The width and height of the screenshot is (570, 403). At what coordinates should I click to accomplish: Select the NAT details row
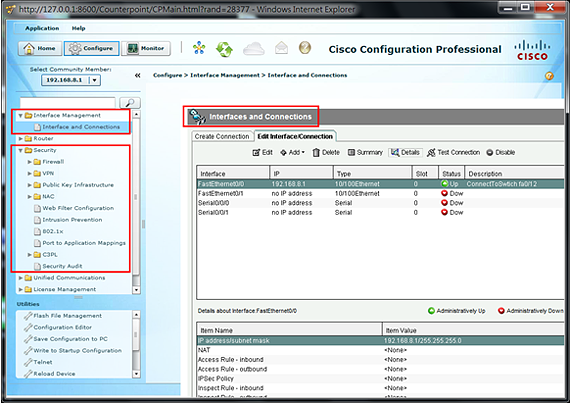380,350
